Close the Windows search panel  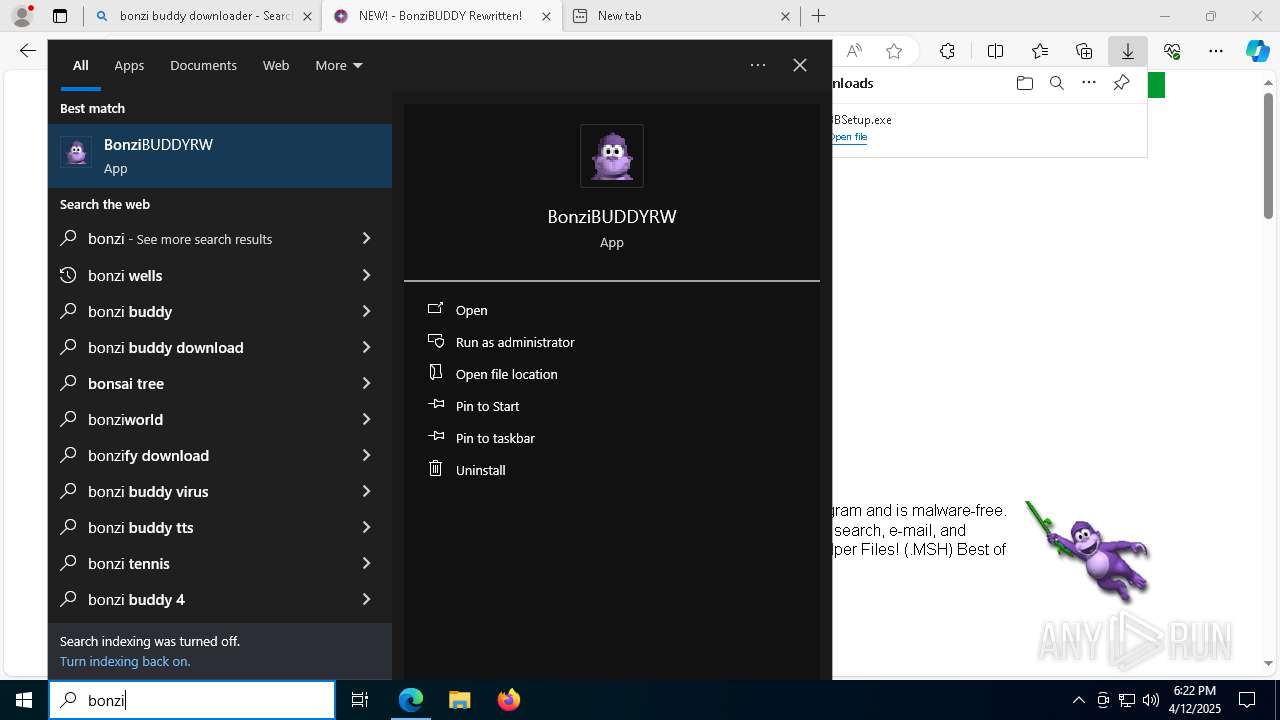[800, 65]
